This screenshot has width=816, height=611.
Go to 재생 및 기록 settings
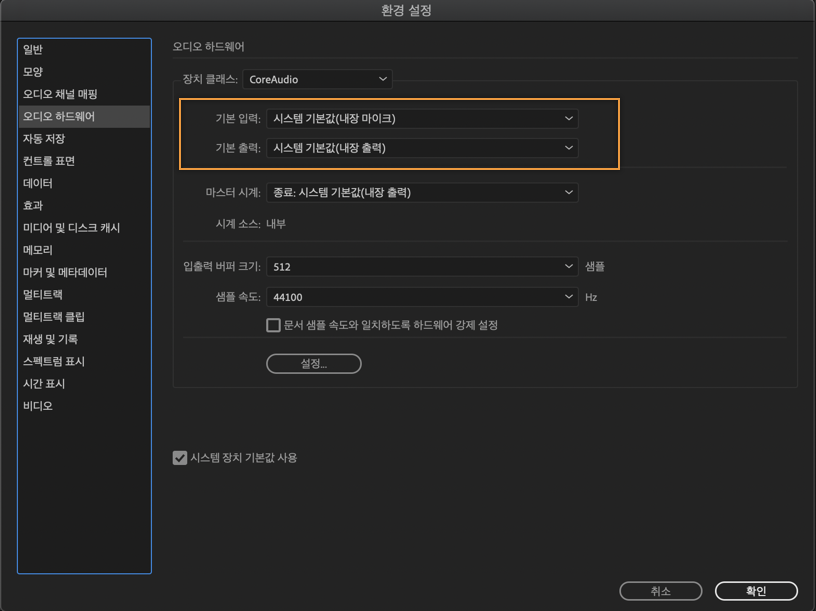[84, 339]
